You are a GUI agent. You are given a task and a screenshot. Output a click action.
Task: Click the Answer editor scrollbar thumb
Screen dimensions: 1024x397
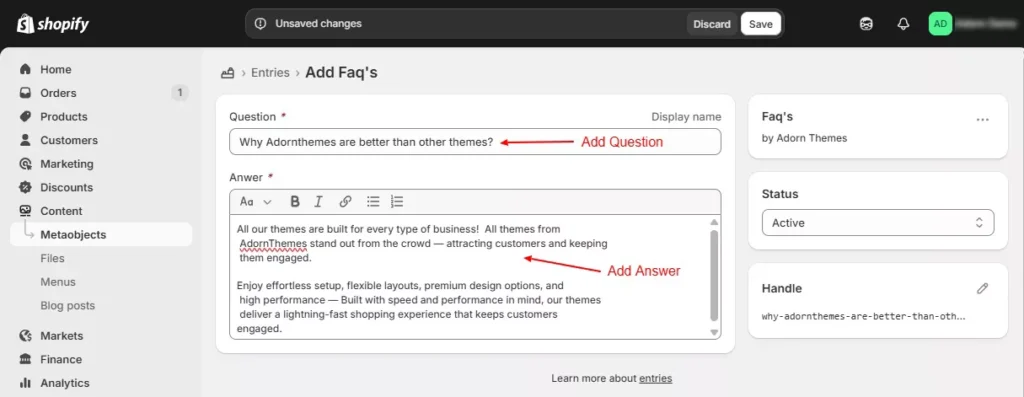[x=714, y=275]
